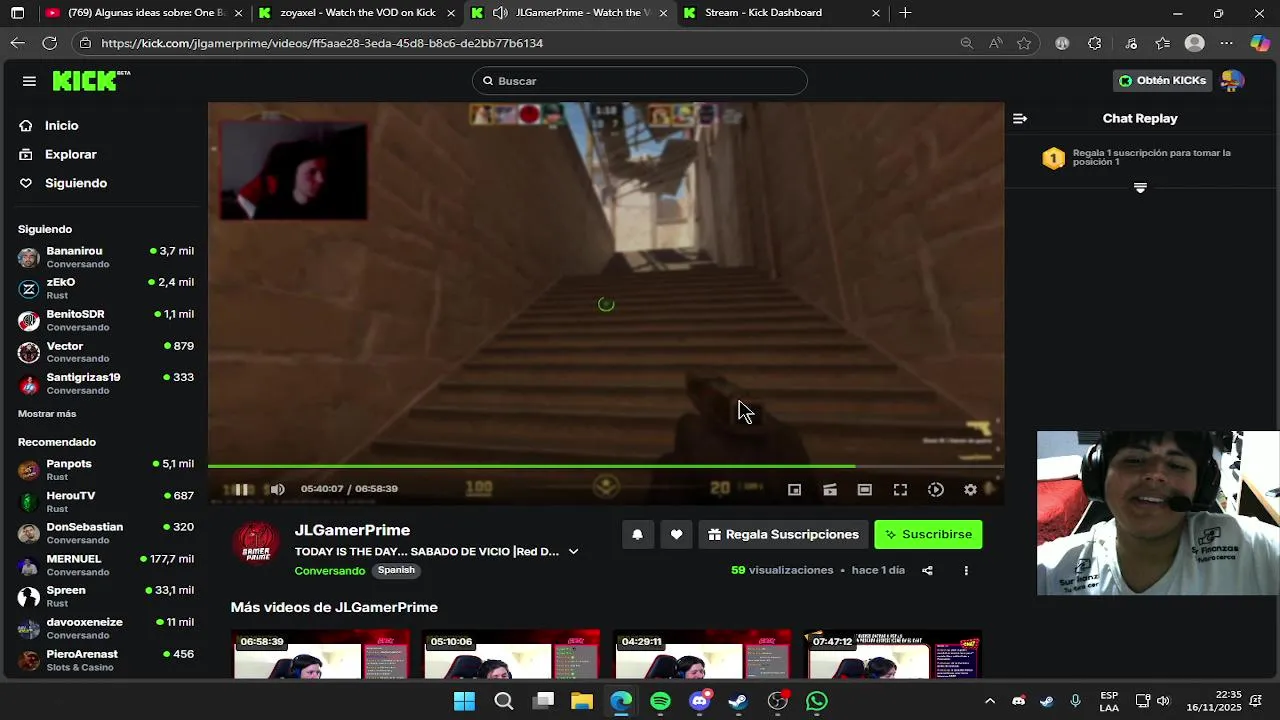Open Spreen recommended channel

[105, 597]
